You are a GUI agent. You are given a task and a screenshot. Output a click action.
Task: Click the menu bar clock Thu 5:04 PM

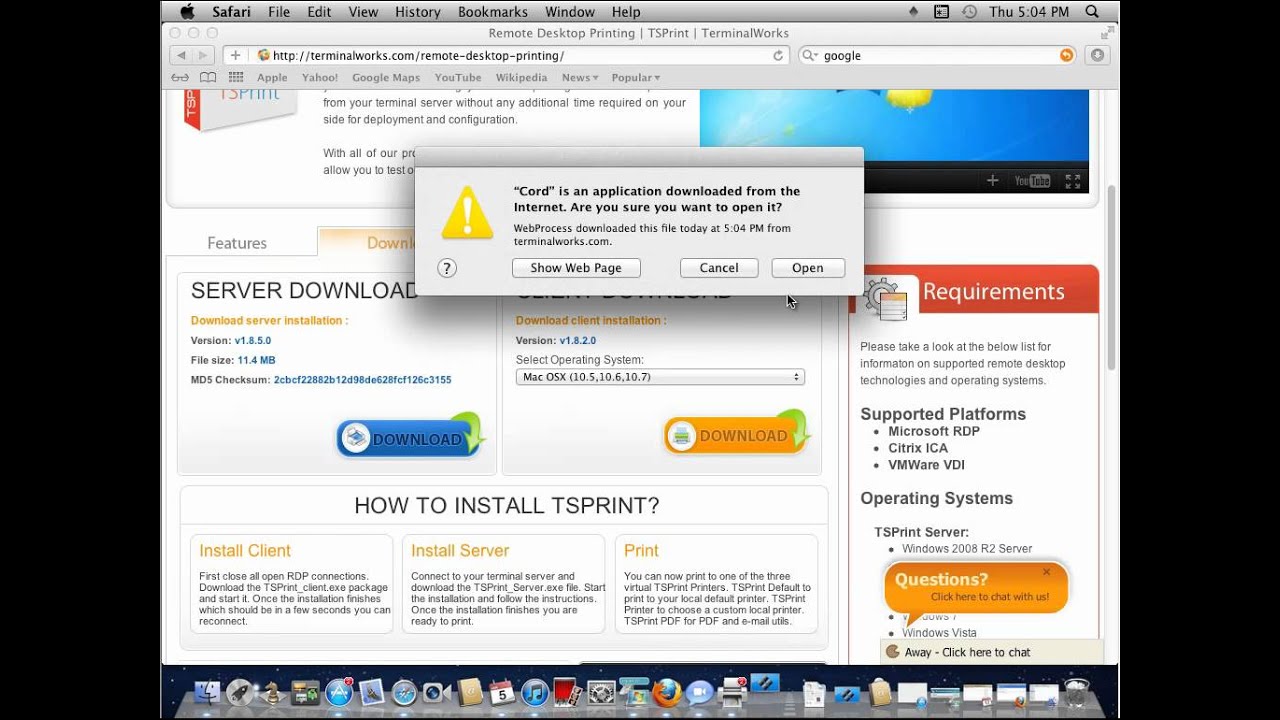[1029, 12]
